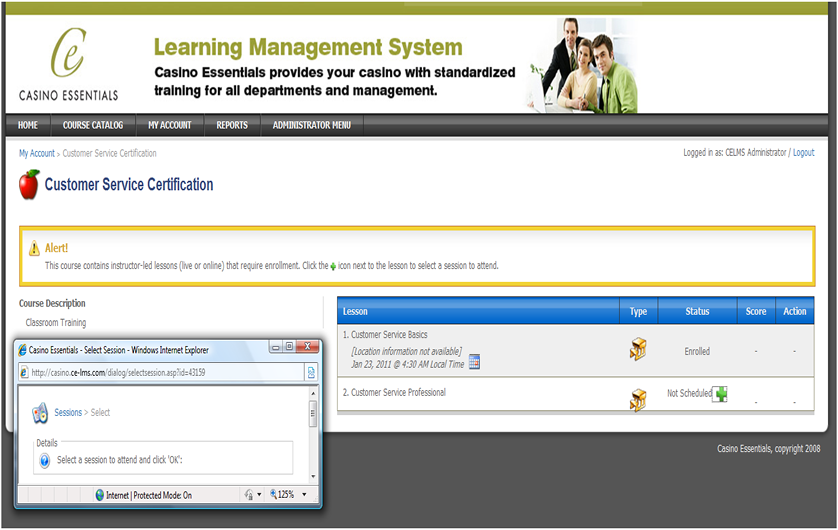Image resolution: width=838 pixels, height=530 pixels.
Task: Open the REPORTS menu
Action: click(x=232, y=125)
